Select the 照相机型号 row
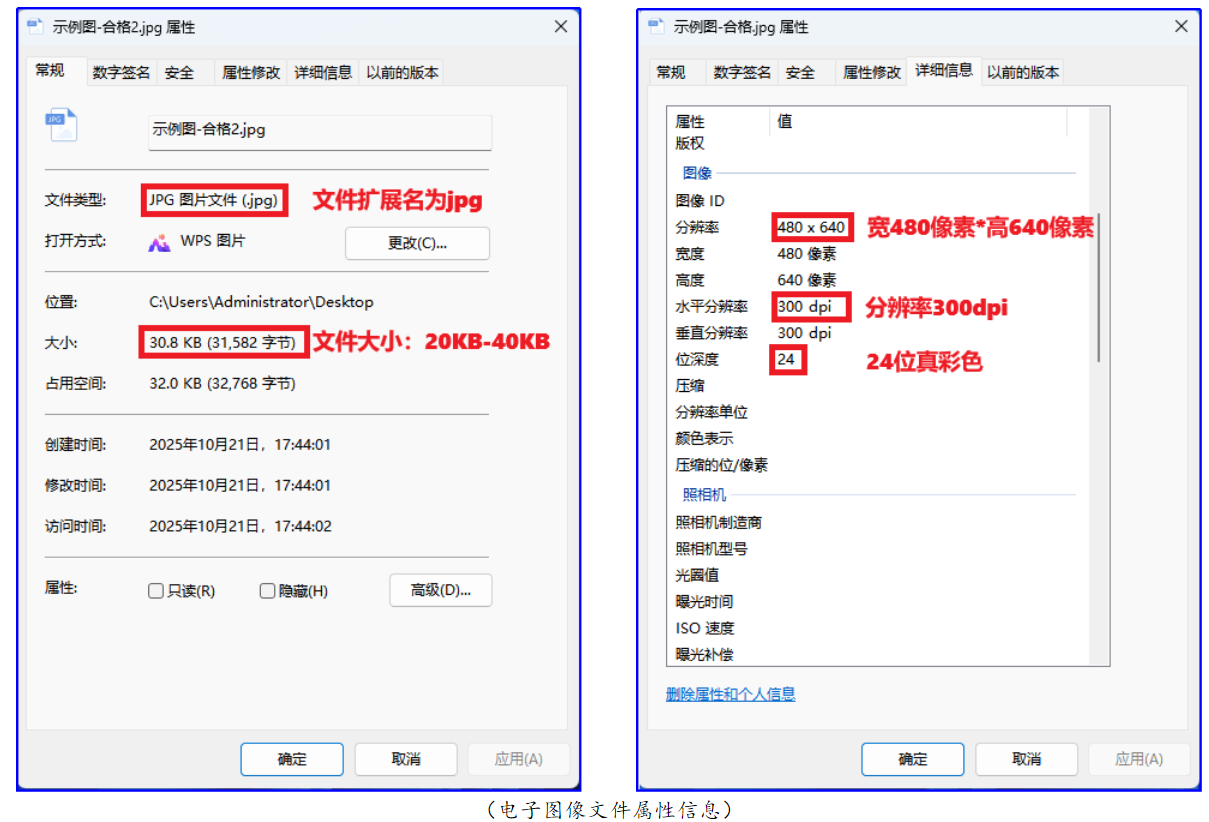The image size is (1209, 822). click(x=880, y=548)
